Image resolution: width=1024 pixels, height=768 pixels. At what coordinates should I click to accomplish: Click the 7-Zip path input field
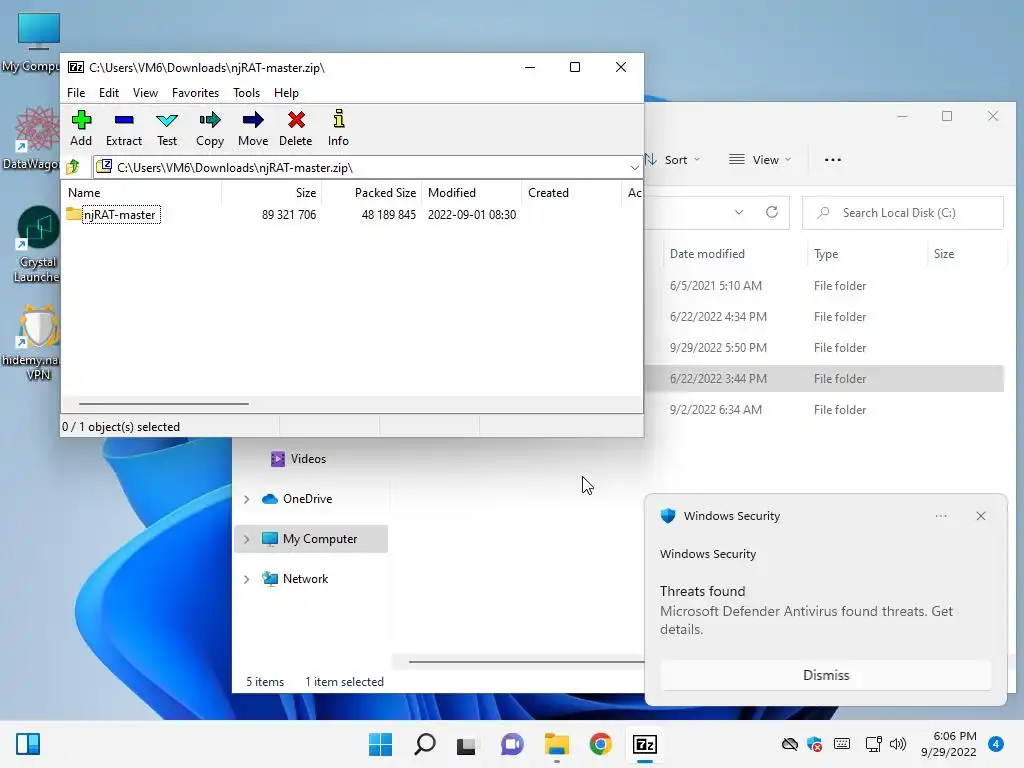pos(368,167)
